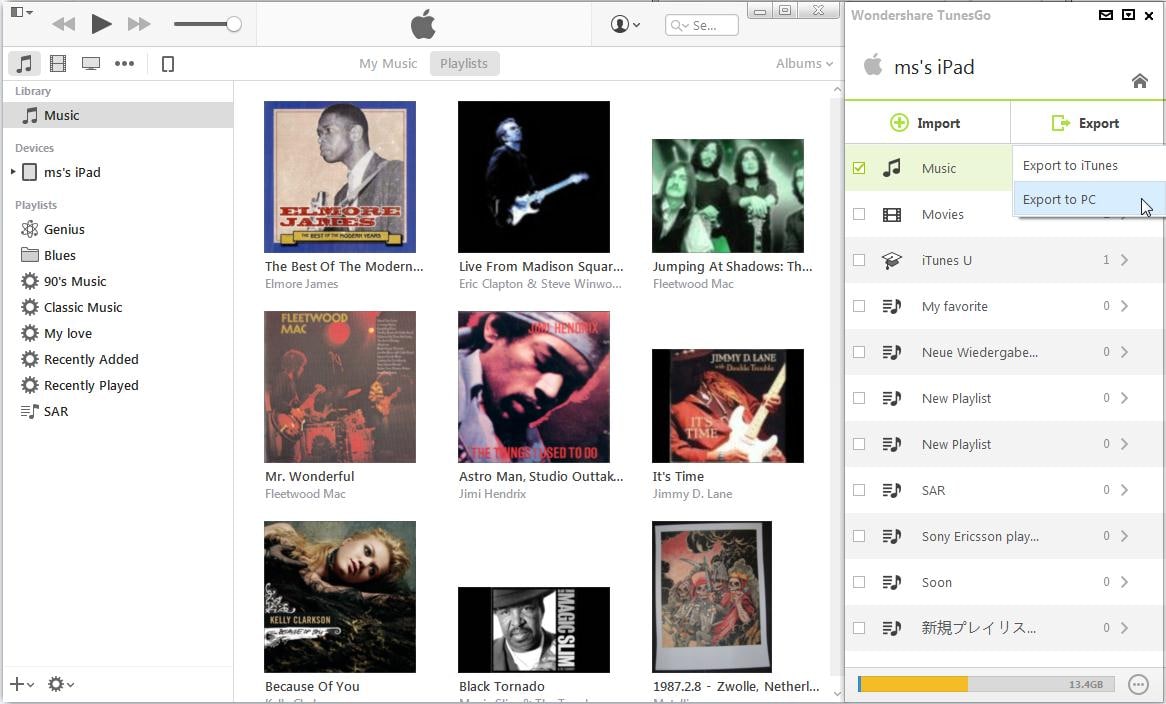Check the Neue Wiedergabe checkbox
The width and height of the screenshot is (1166, 704).
859,352
